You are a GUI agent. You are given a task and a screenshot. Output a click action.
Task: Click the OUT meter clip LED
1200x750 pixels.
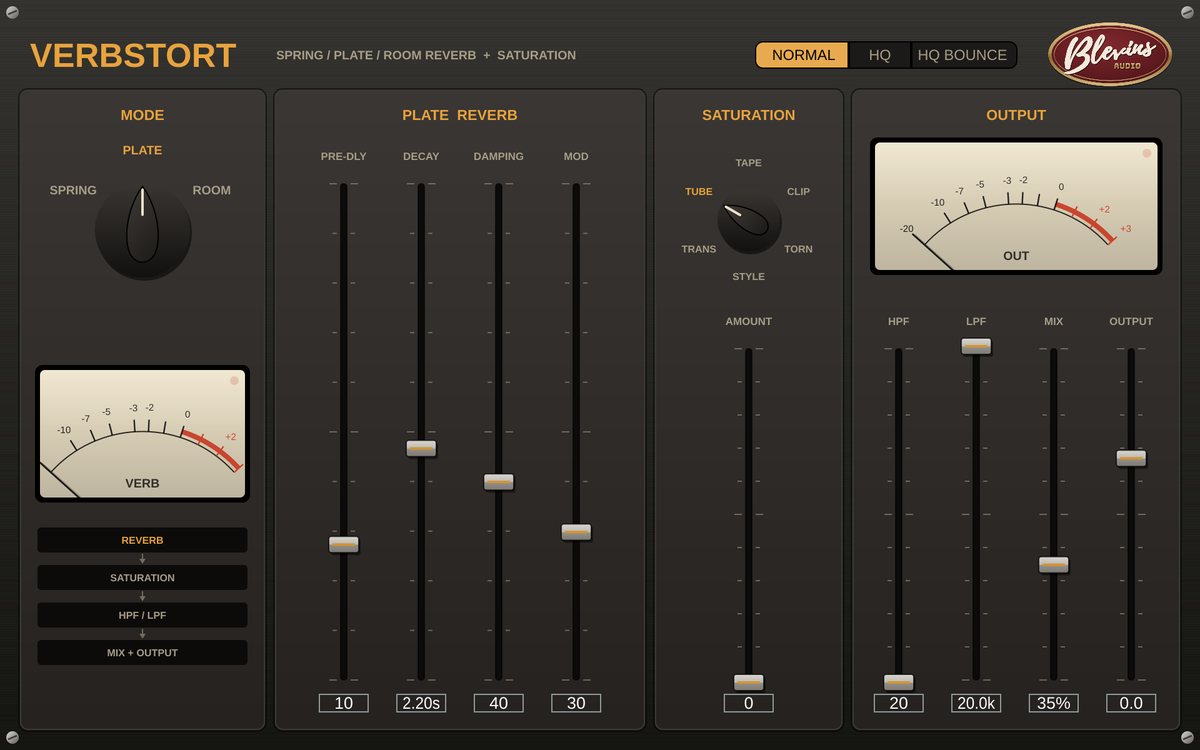point(1147,154)
